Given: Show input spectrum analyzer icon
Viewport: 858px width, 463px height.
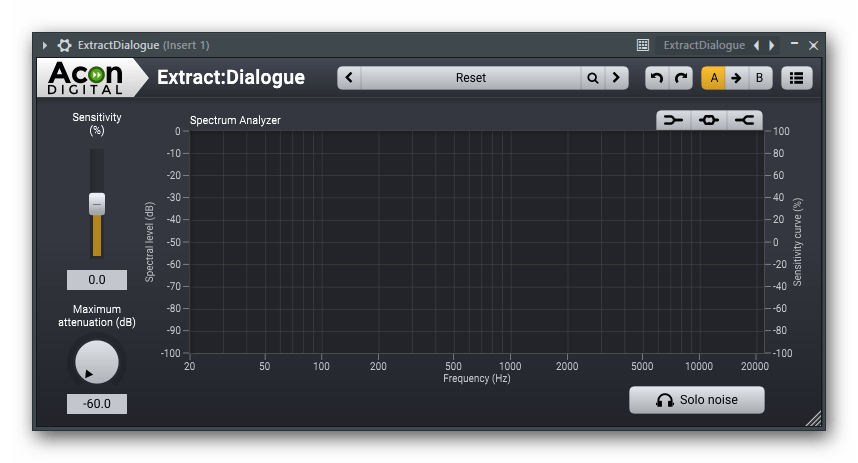Looking at the screenshot, I should click(x=674, y=120).
